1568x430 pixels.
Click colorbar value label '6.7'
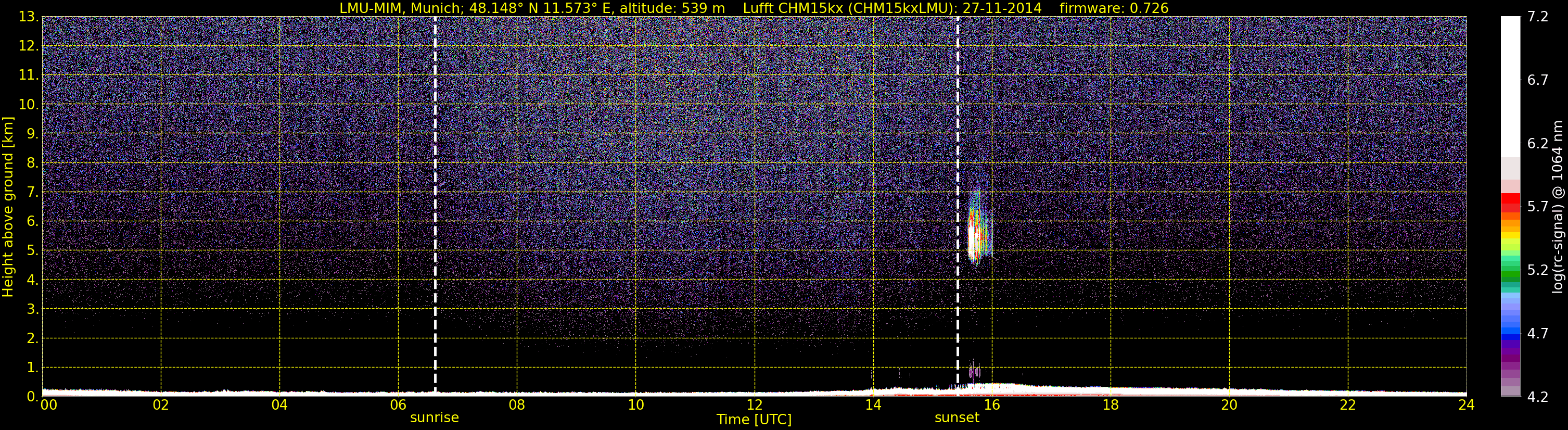(1538, 80)
